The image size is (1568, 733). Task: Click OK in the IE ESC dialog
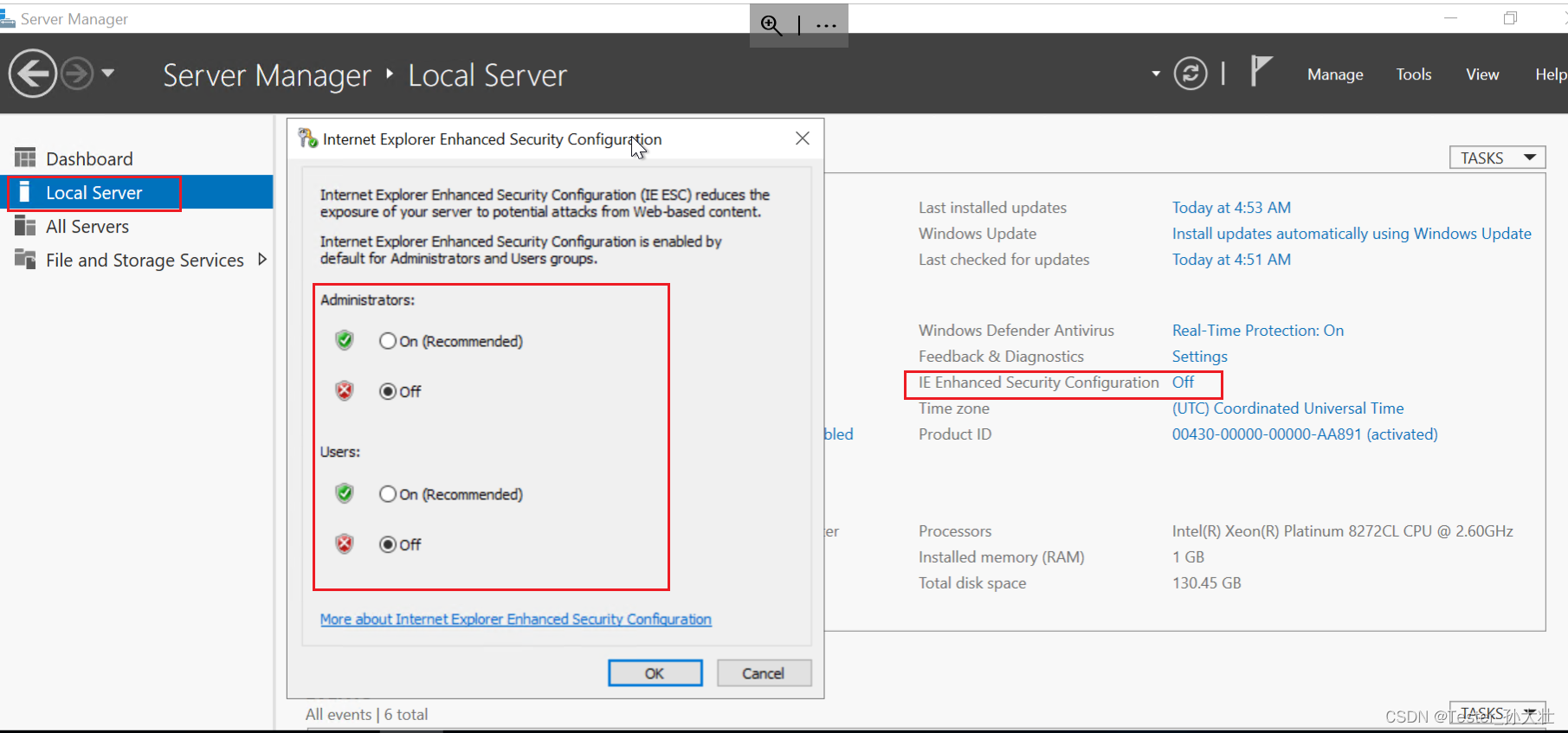pyautogui.click(x=655, y=673)
